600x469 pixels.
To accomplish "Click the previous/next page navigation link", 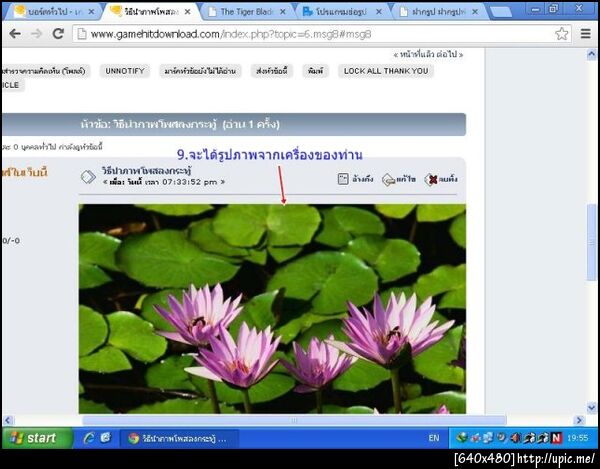I will pos(428,54).
